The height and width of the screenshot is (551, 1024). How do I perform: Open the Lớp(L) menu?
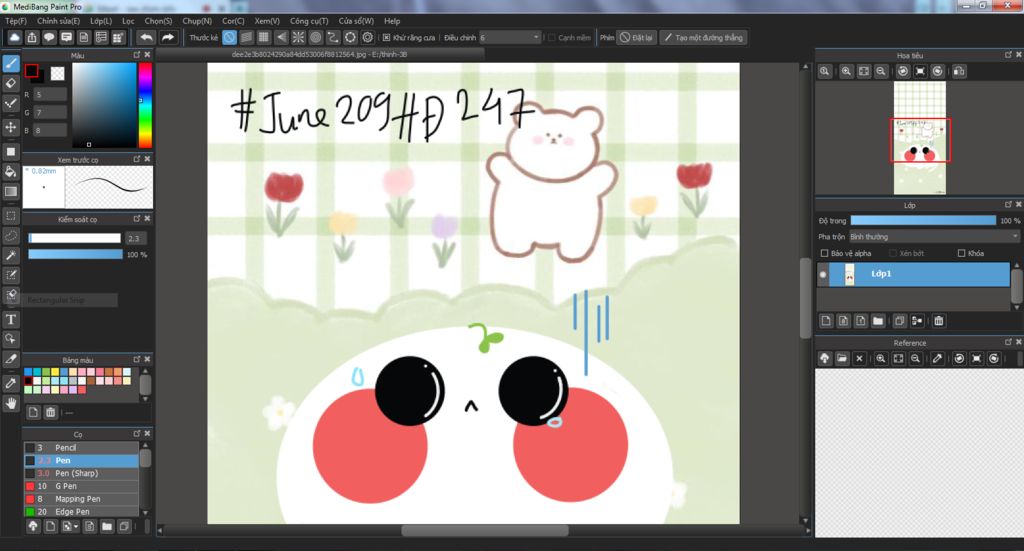coord(101,21)
